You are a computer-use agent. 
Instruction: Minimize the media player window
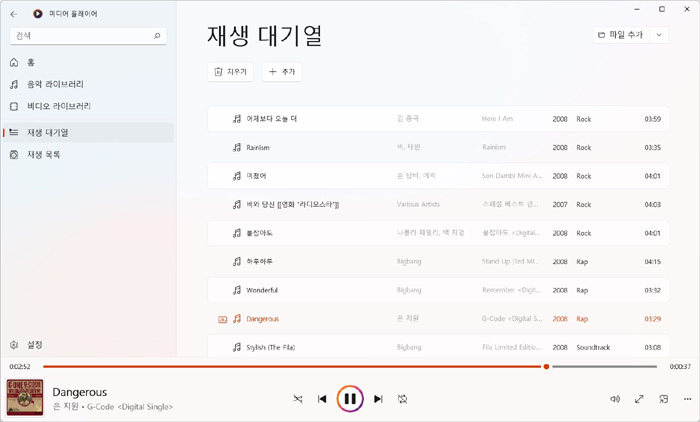point(637,9)
